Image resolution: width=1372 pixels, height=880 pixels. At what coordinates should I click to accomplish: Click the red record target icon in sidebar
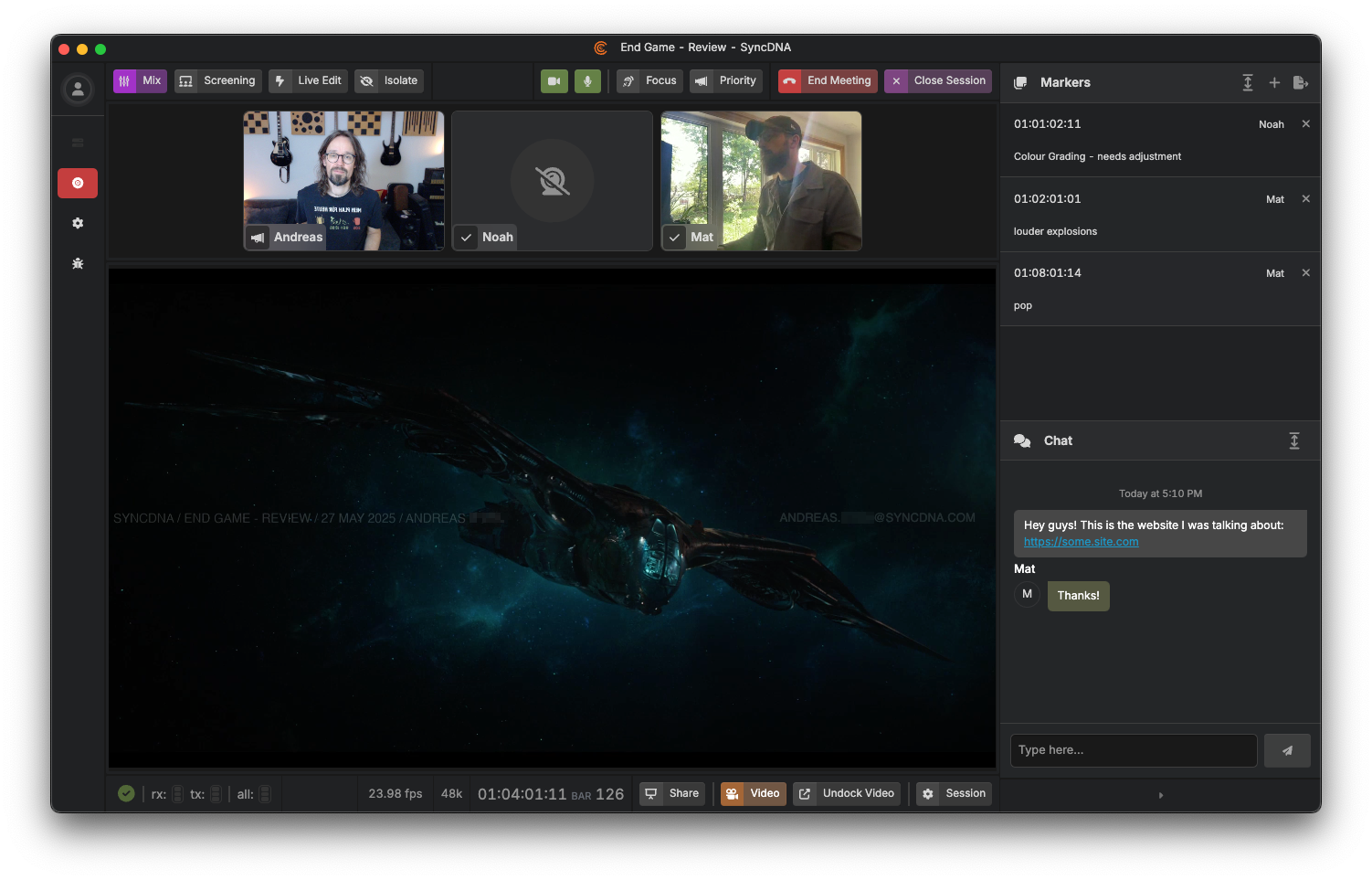tap(78, 183)
